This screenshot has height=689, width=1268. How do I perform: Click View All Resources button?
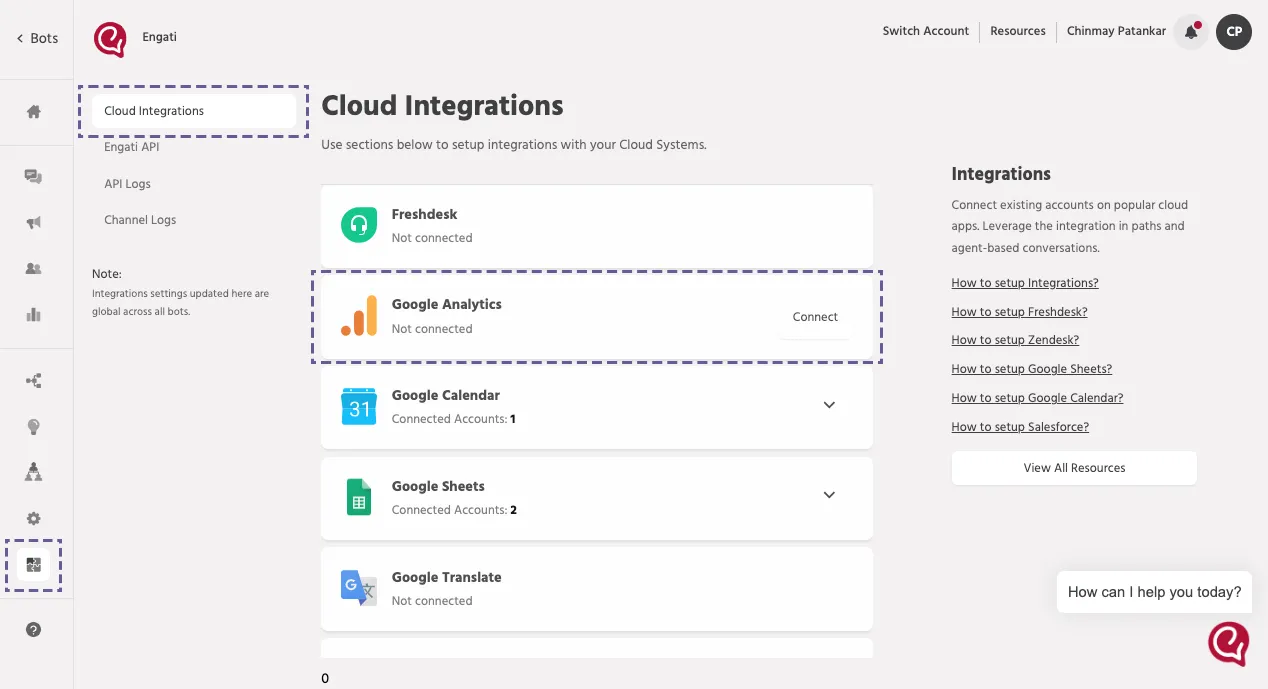(x=1074, y=468)
